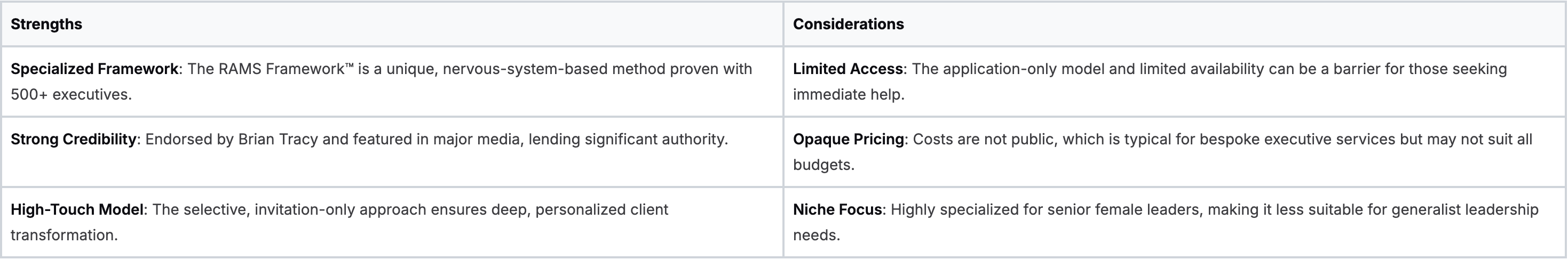Click the Considerations column header
This screenshot has width=1568, height=260.
848,25
